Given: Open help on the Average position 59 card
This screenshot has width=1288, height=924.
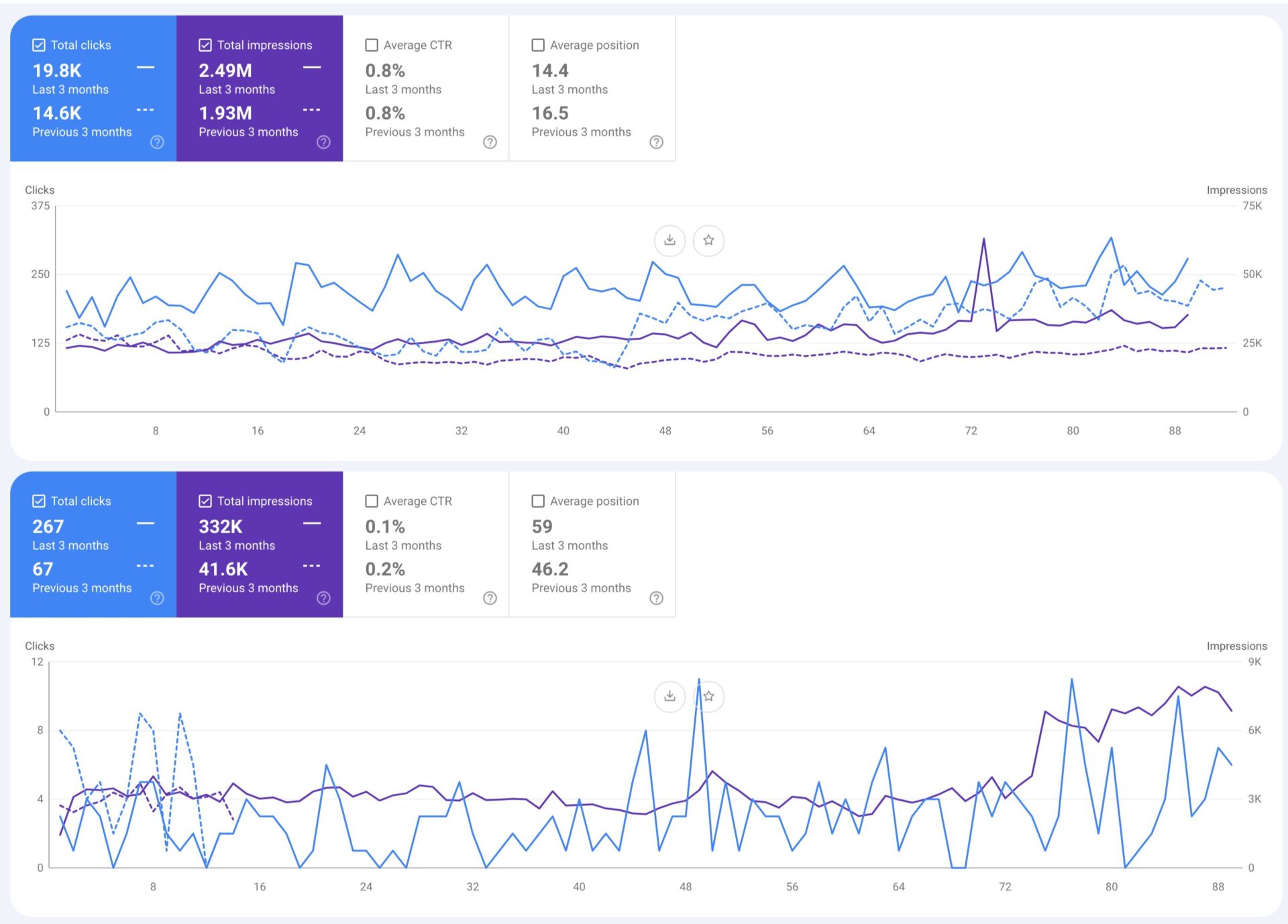Looking at the screenshot, I should pos(656,598).
